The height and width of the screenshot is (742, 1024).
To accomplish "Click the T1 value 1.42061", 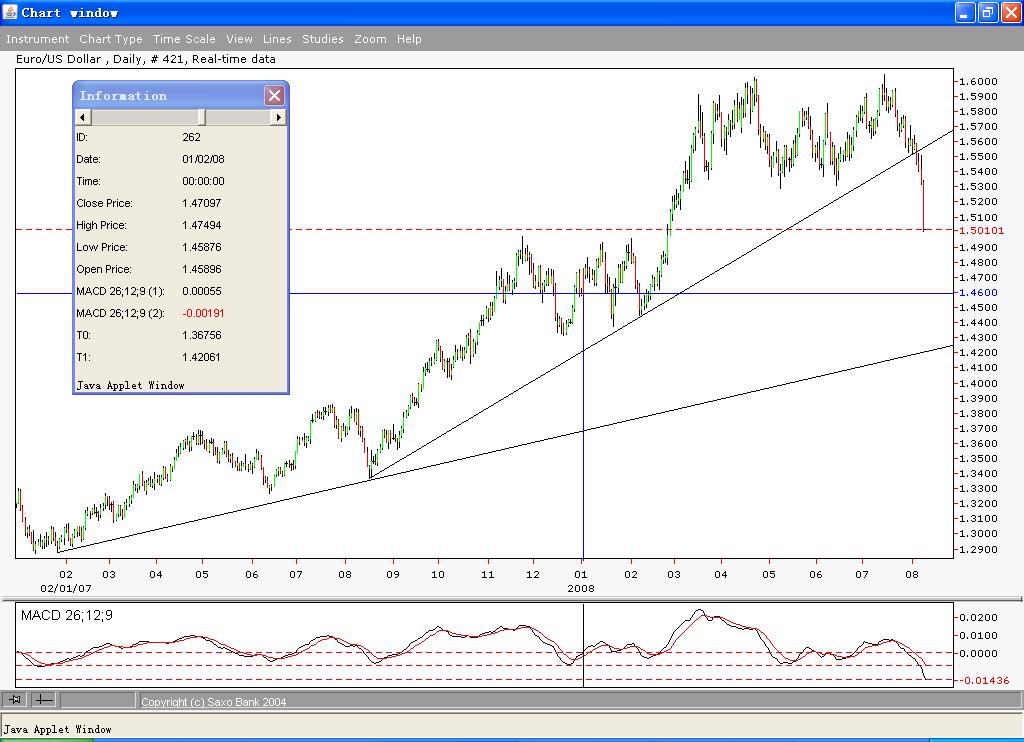I will pyautogui.click(x=201, y=357).
